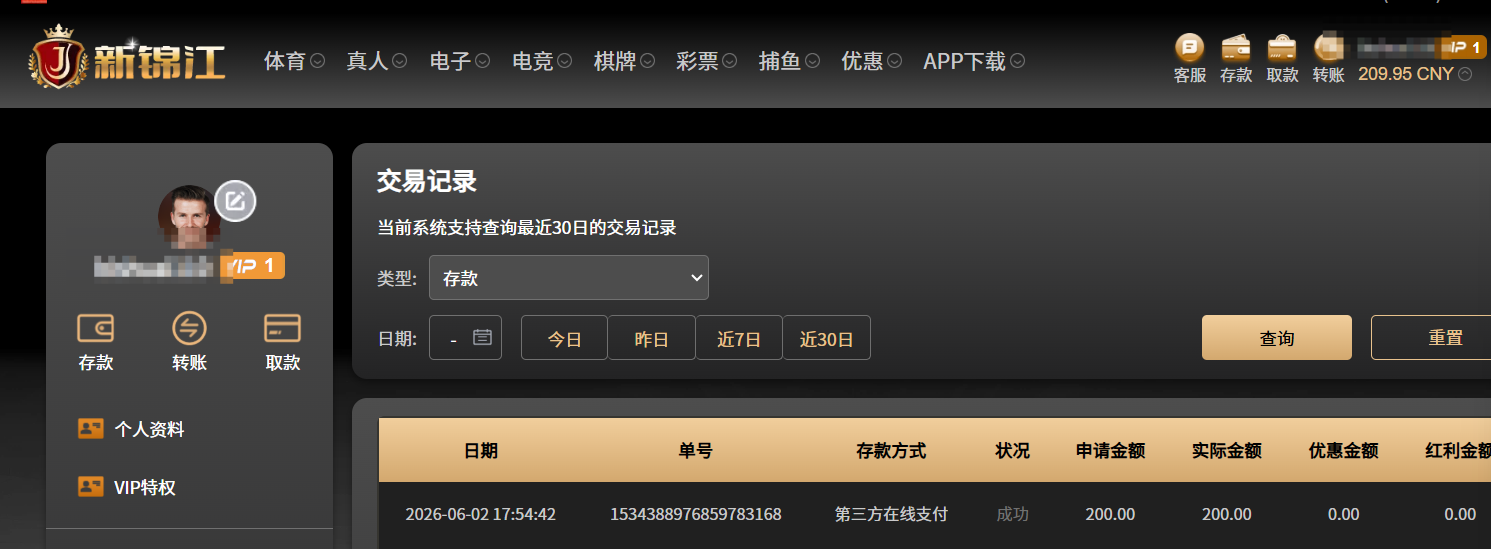Image resolution: width=1491 pixels, height=549 pixels.
Task: Click the 单号 column header
Action: [696, 451]
